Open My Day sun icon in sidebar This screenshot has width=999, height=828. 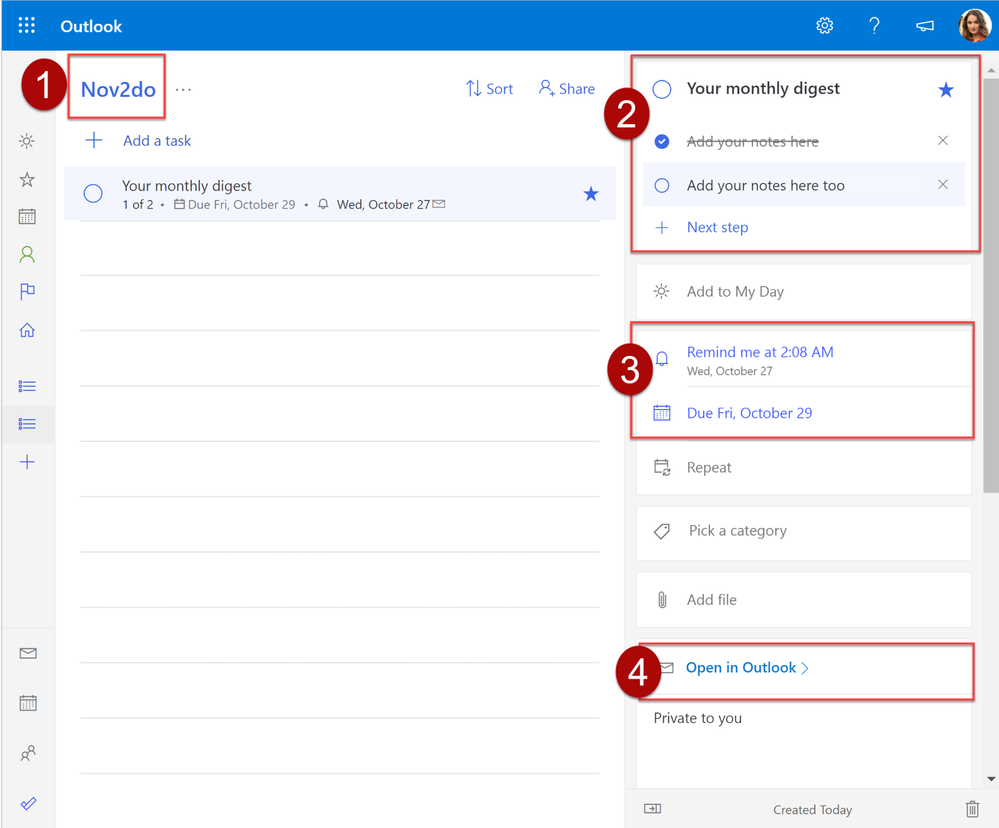[x=27, y=141]
